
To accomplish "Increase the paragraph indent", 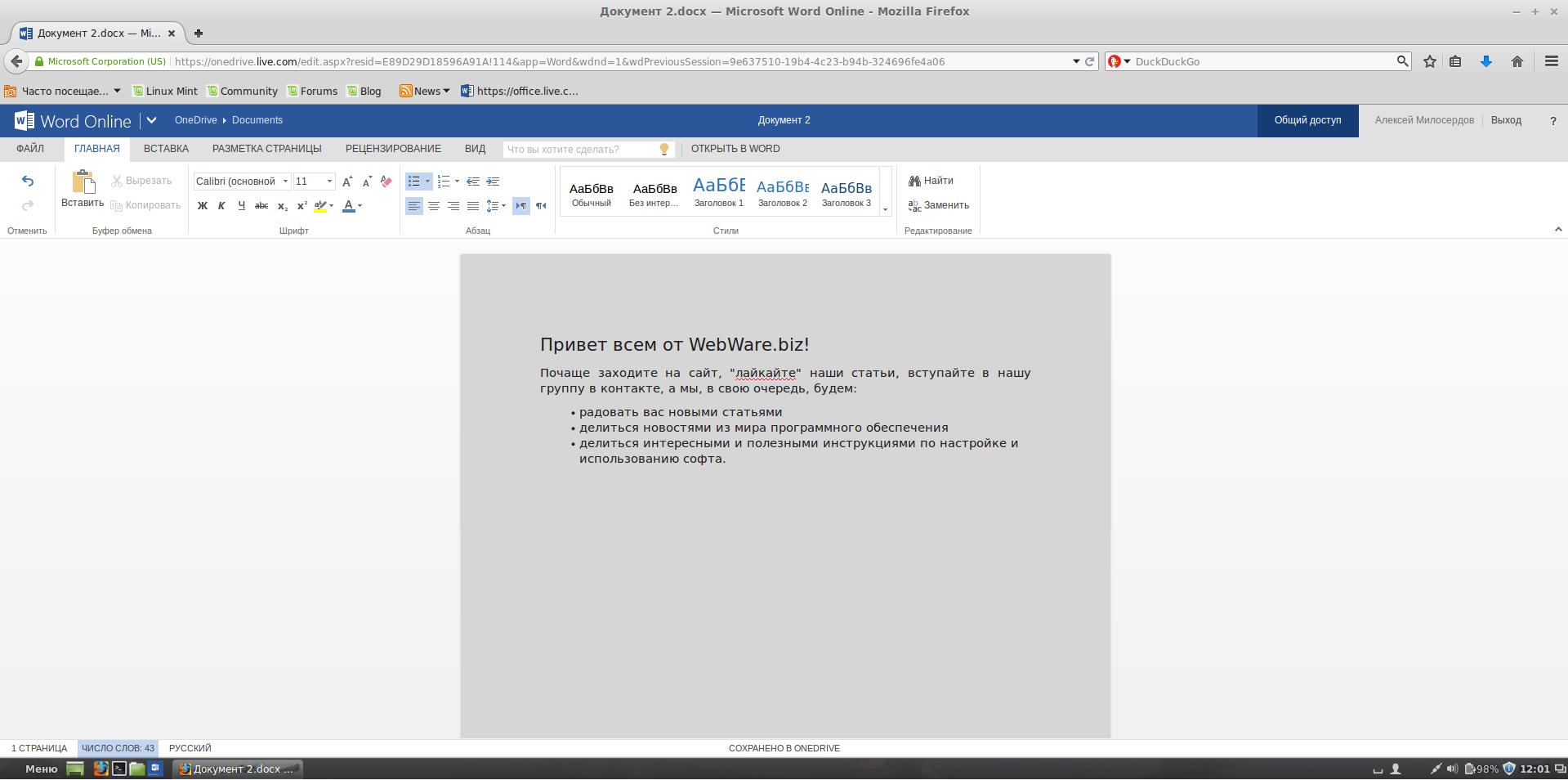I will pos(493,182).
